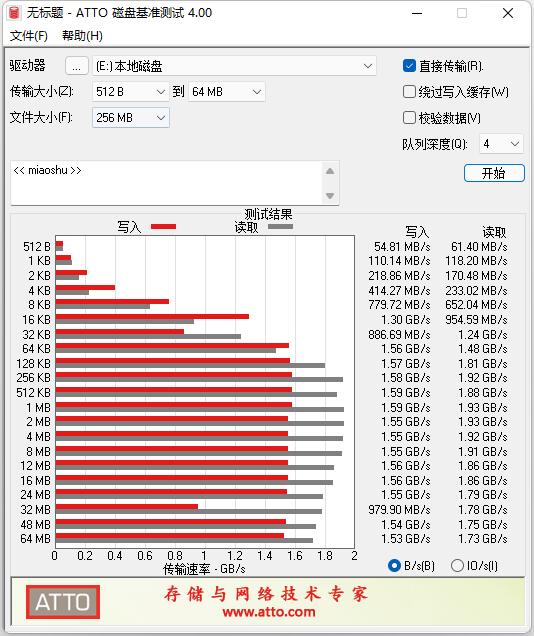Open the 队列深度 queue depth dropdown

click(501, 144)
